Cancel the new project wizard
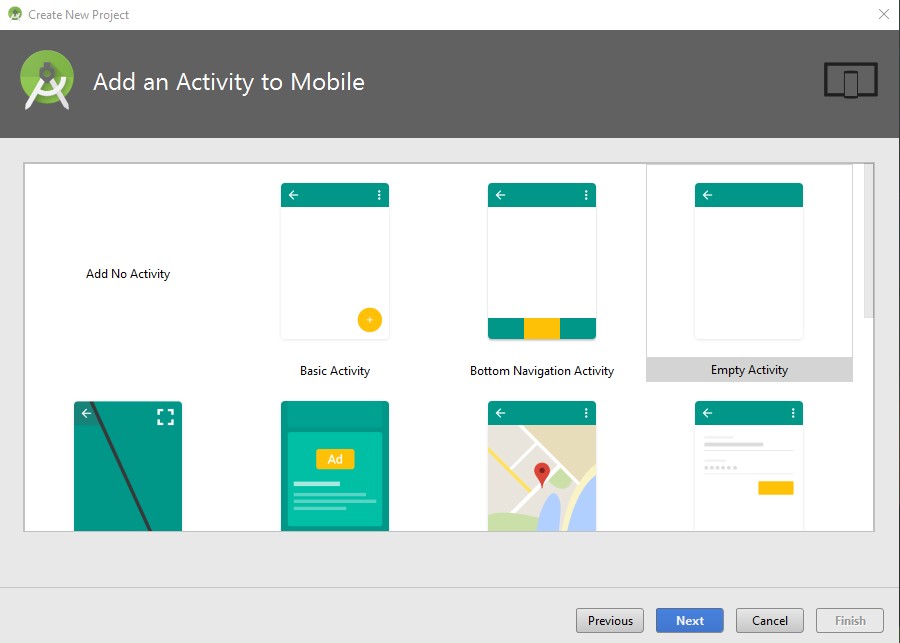The image size is (900, 643). (x=770, y=621)
